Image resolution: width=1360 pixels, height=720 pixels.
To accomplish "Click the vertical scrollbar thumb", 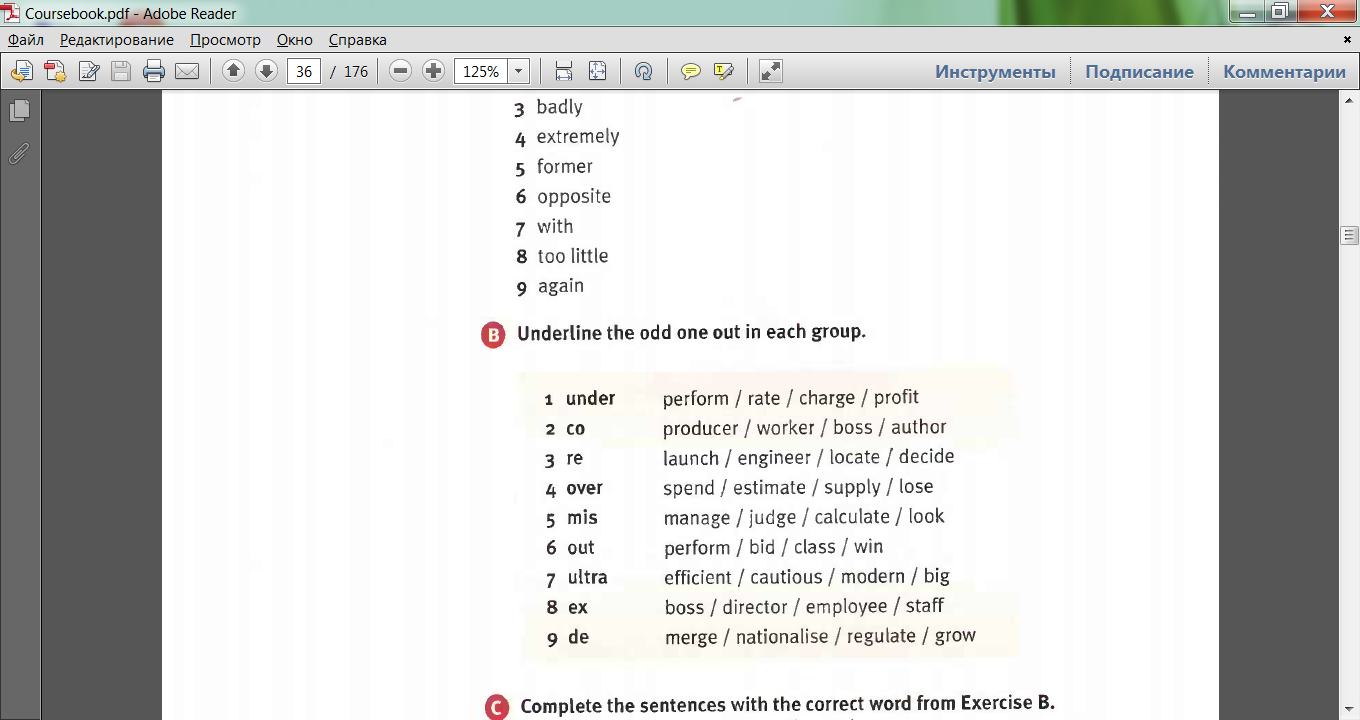I will pyautogui.click(x=1349, y=236).
